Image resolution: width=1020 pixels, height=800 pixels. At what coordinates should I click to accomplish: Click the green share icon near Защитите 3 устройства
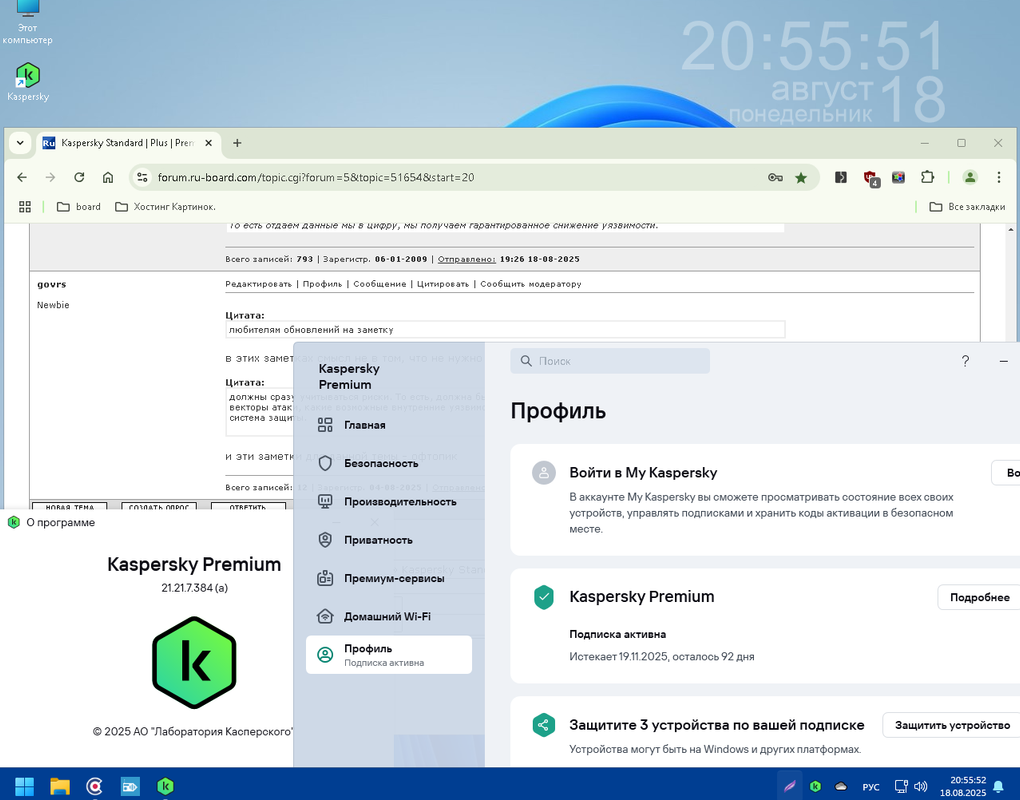pyautogui.click(x=543, y=725)
